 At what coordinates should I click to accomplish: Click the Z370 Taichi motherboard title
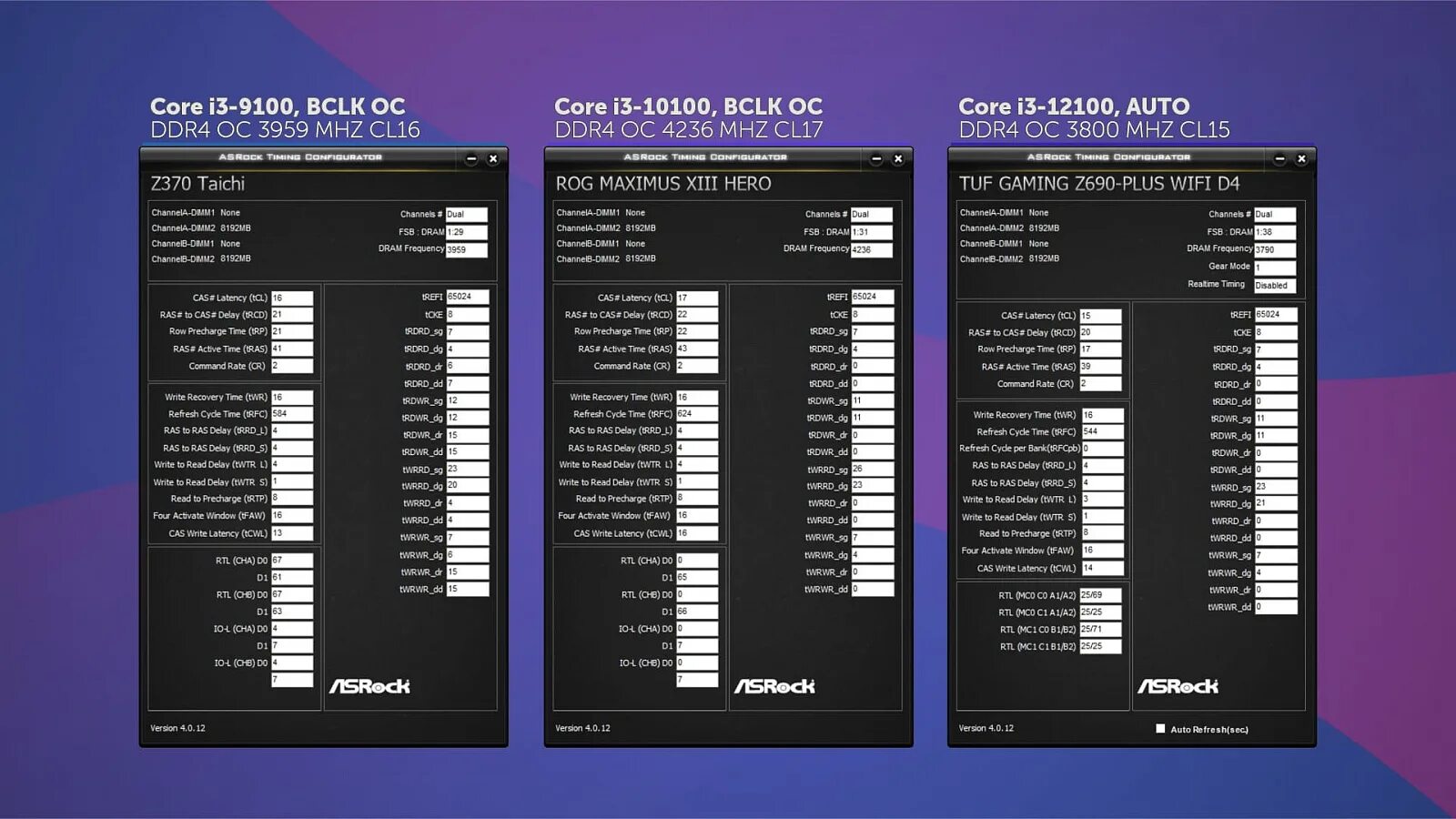197,184
